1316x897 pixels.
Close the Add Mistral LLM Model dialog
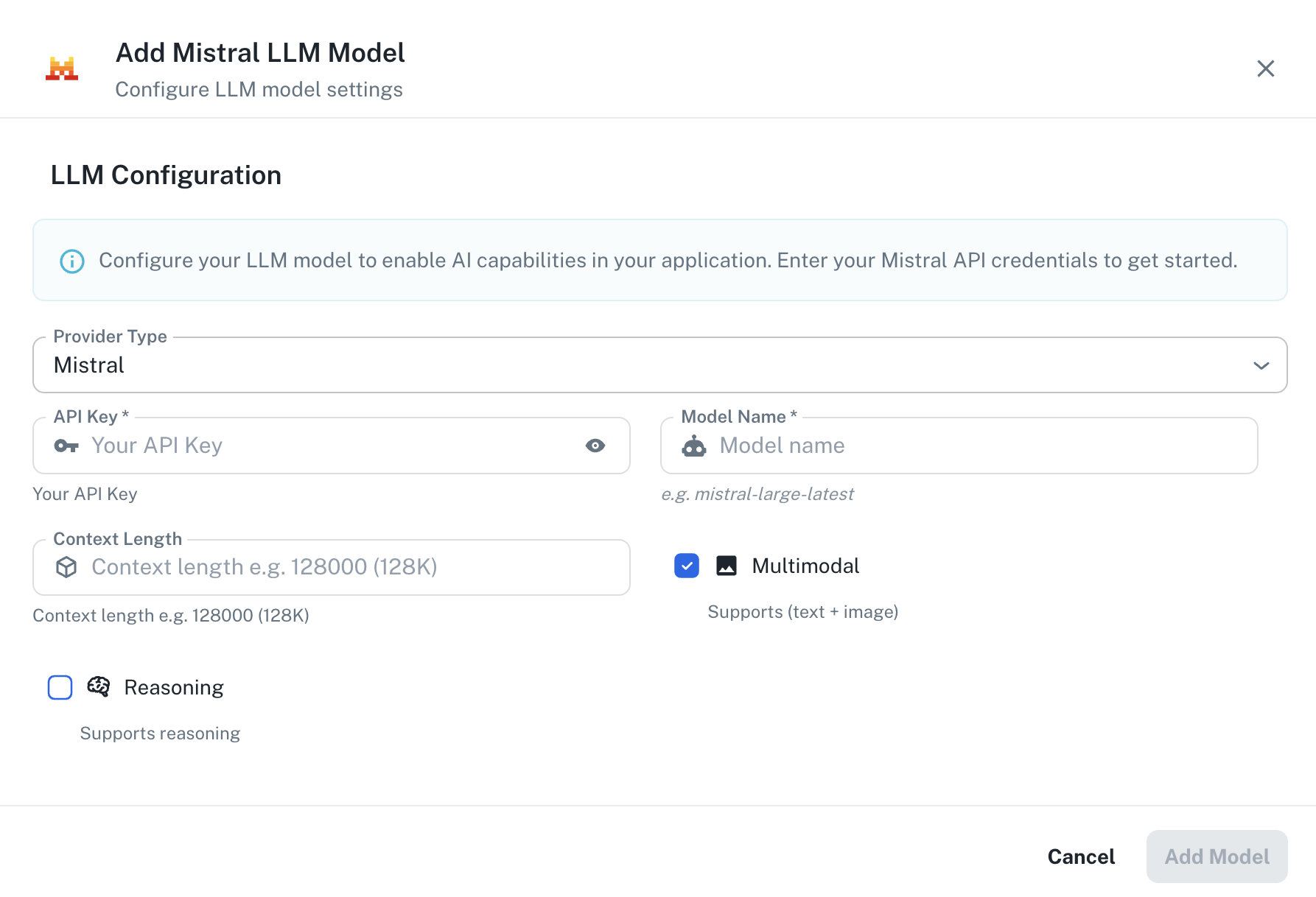(1265, 68)
